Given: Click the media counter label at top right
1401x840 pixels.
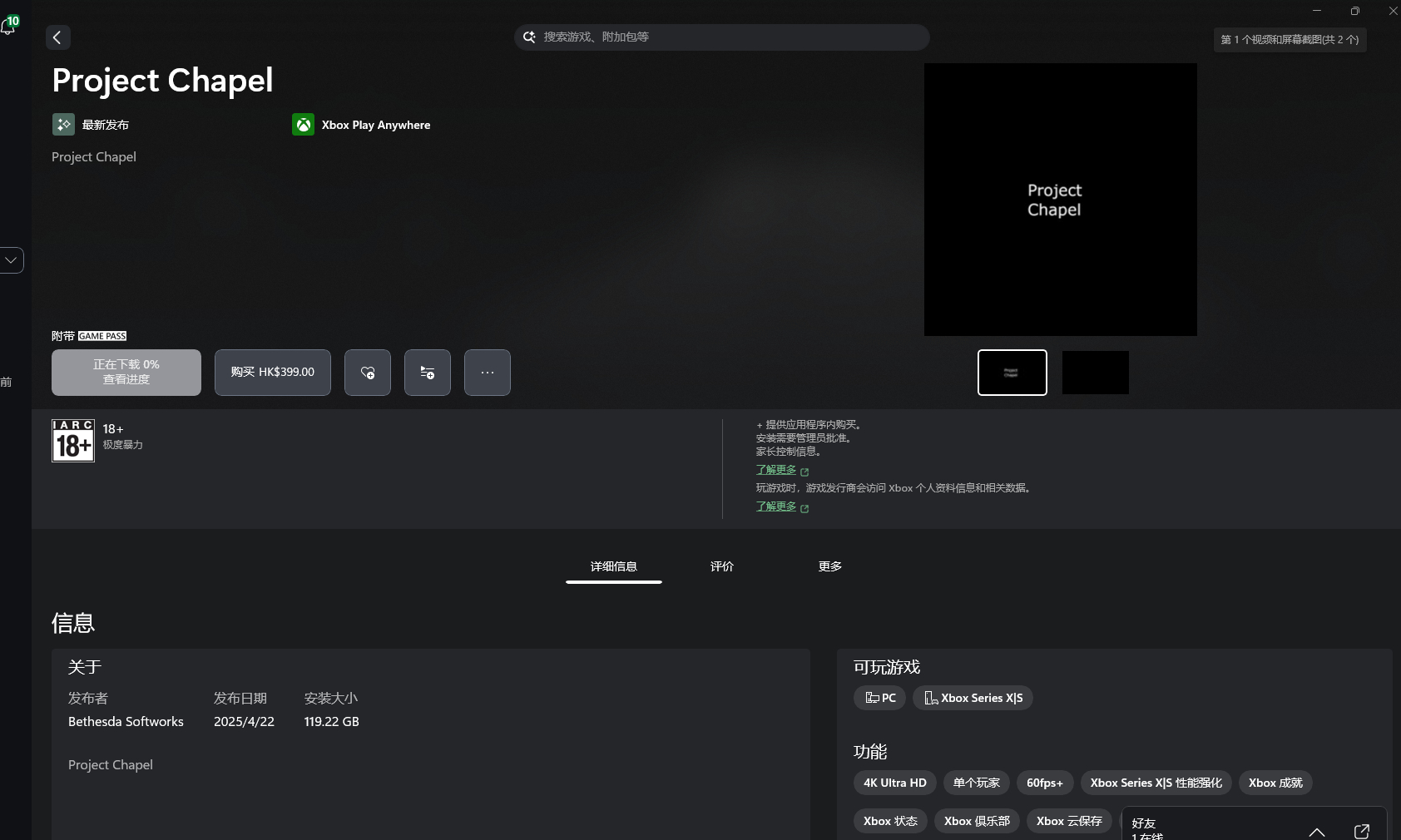Looking at the screenshot, I should [1290, 40].
